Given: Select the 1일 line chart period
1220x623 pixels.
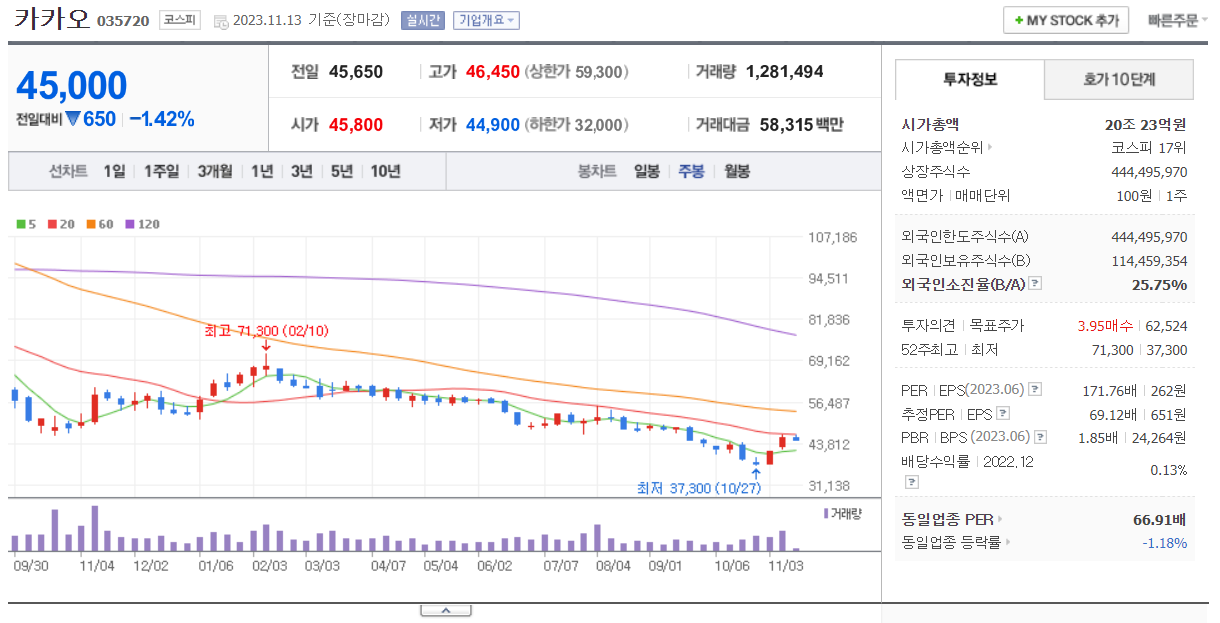Looking at the screenshot, I should point(114,171).
